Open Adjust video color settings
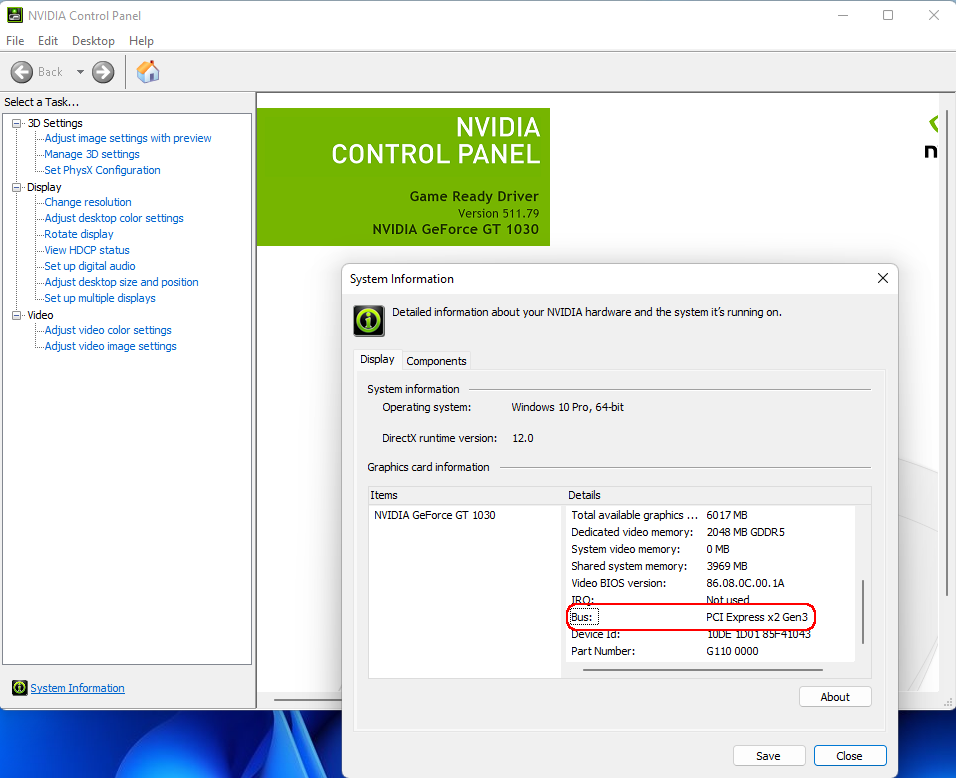The image size is (956, 778). 108,330
